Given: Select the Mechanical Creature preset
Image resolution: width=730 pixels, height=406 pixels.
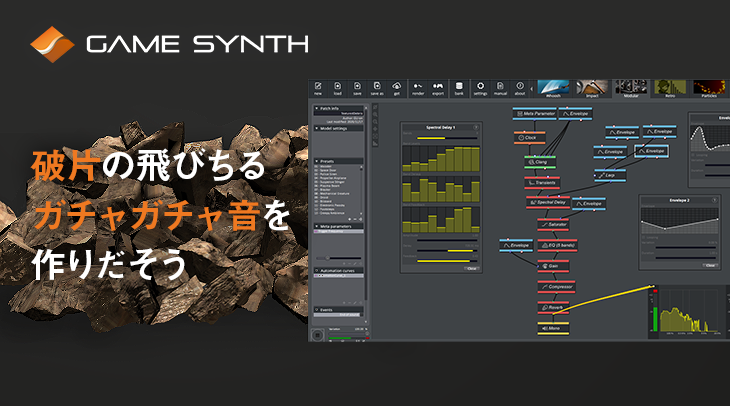Looking at the screenshot, I should click(x=336, y=193).
